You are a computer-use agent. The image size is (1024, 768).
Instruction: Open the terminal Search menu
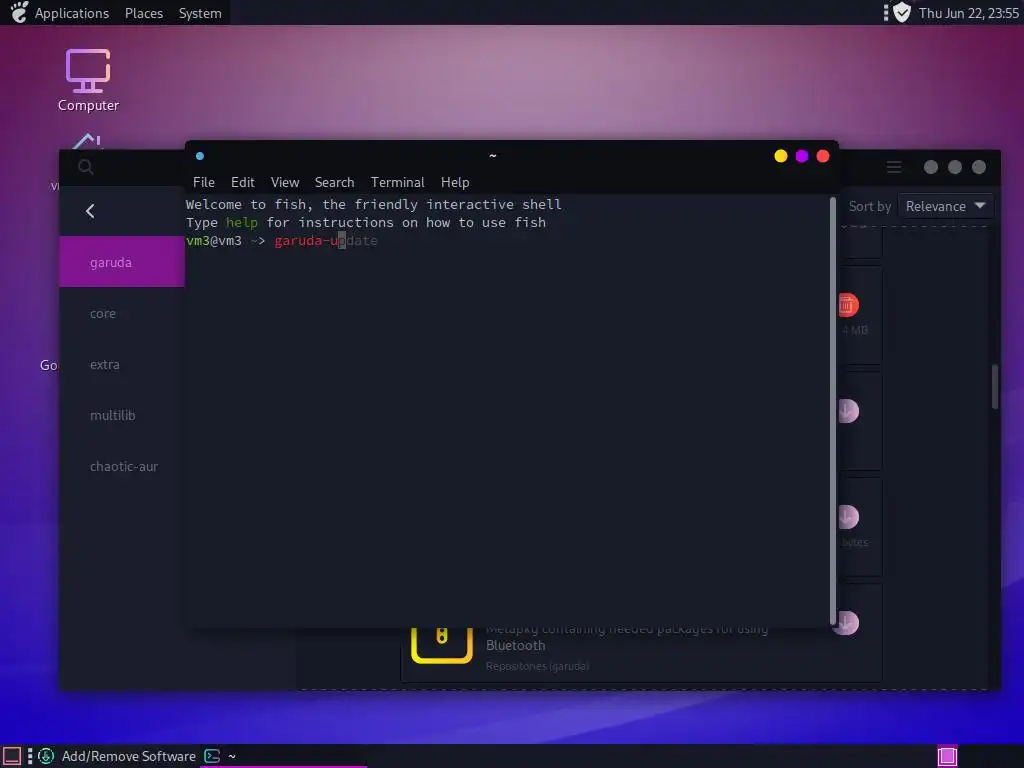pyautogui.click(x=334, y=182)
